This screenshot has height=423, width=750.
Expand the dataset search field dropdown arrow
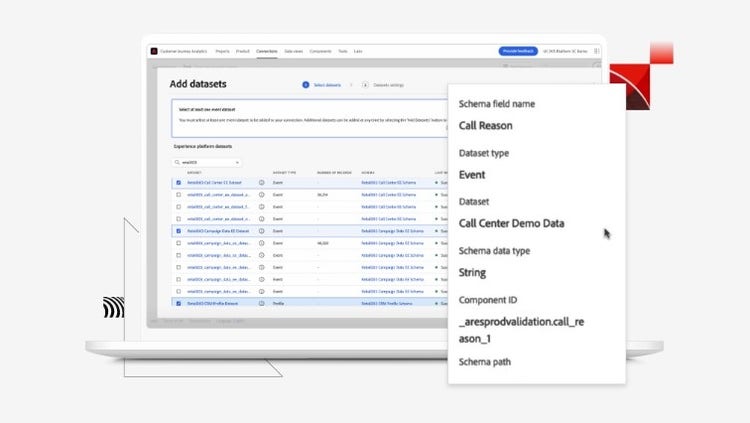[x=237, y=161]
